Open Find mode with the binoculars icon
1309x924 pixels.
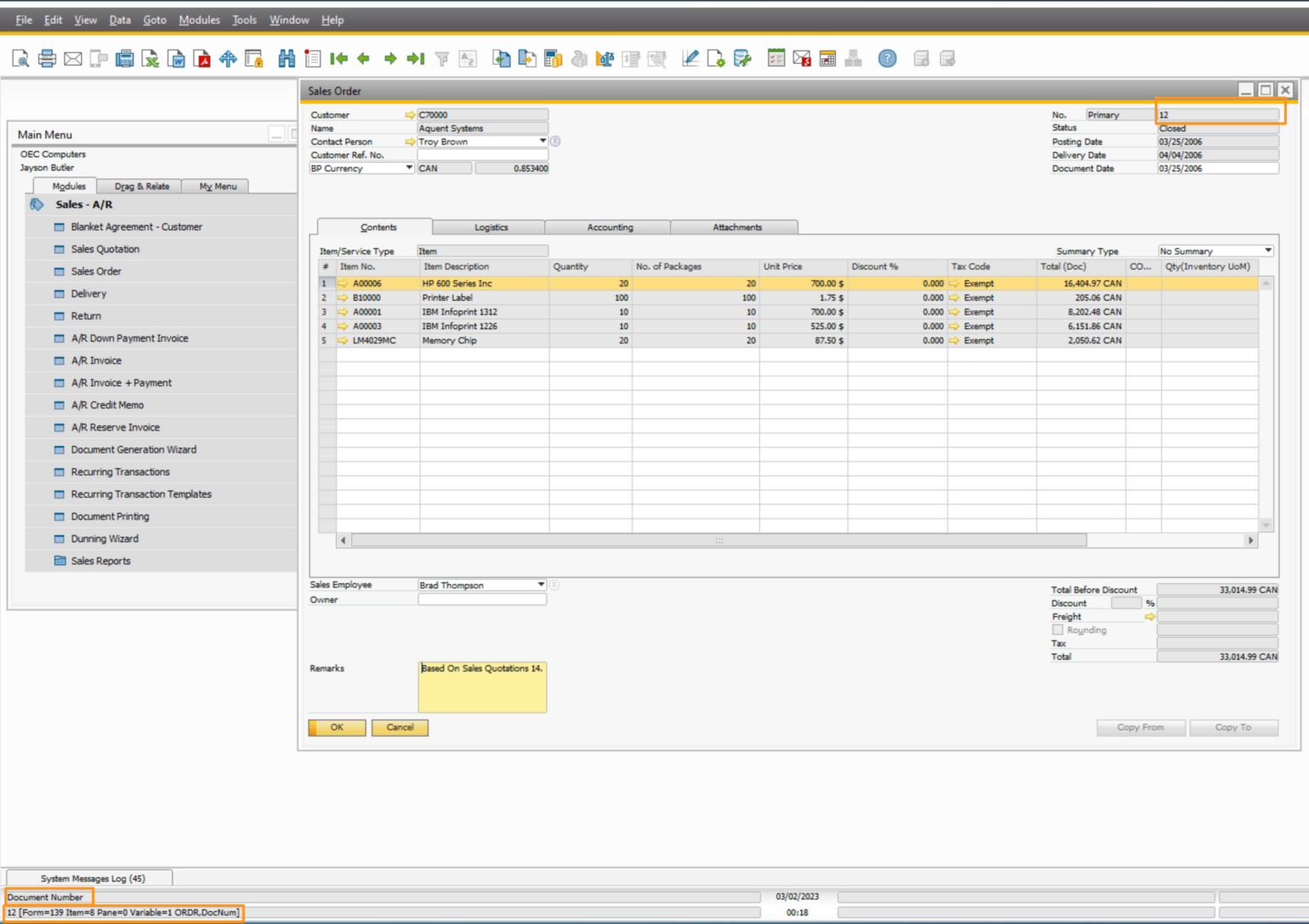coord(285,58)
